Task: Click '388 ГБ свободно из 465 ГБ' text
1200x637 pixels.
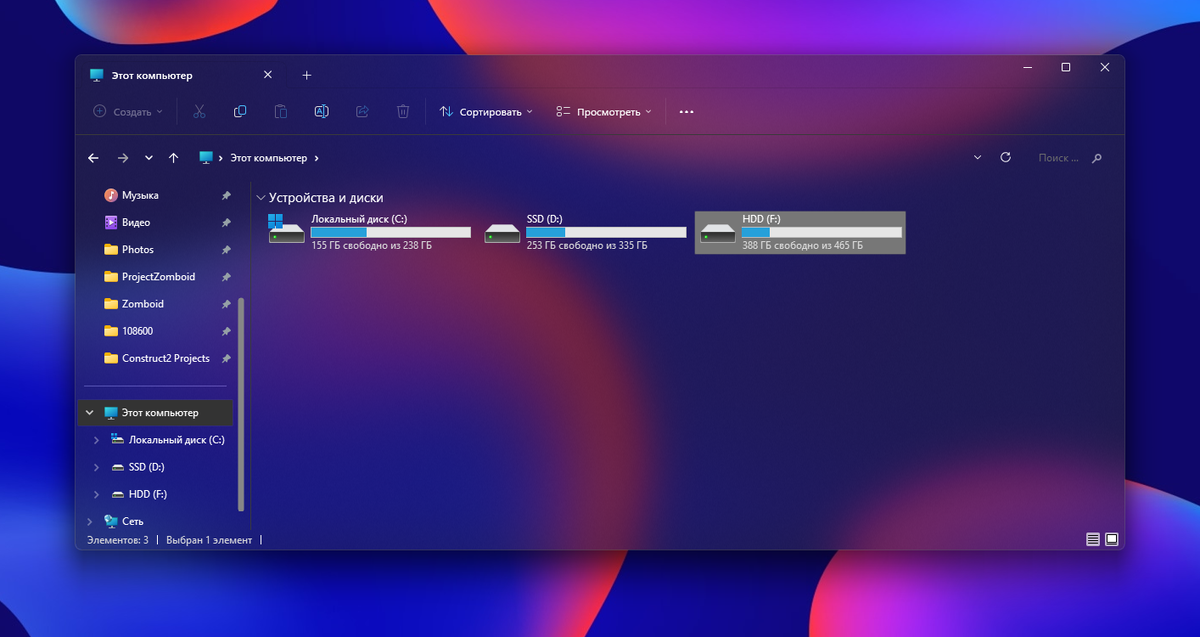Action: point(803,245)
